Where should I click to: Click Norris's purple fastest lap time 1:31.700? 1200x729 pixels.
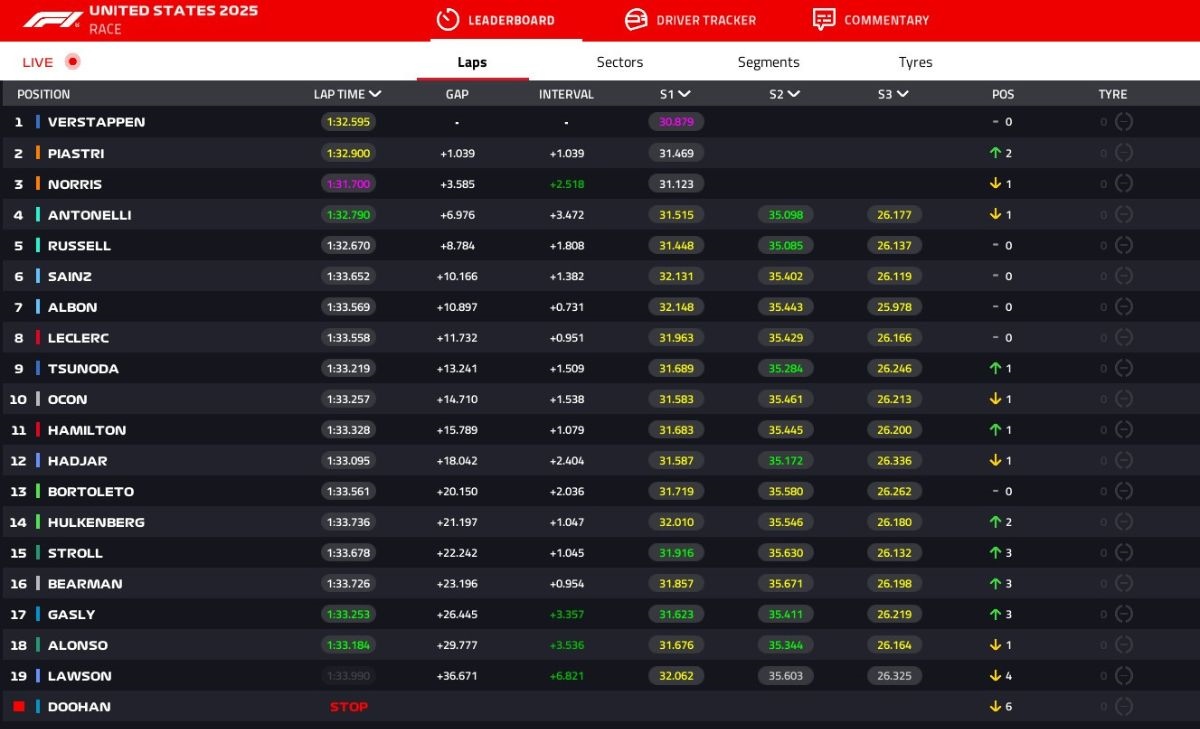tap(348, 184)
